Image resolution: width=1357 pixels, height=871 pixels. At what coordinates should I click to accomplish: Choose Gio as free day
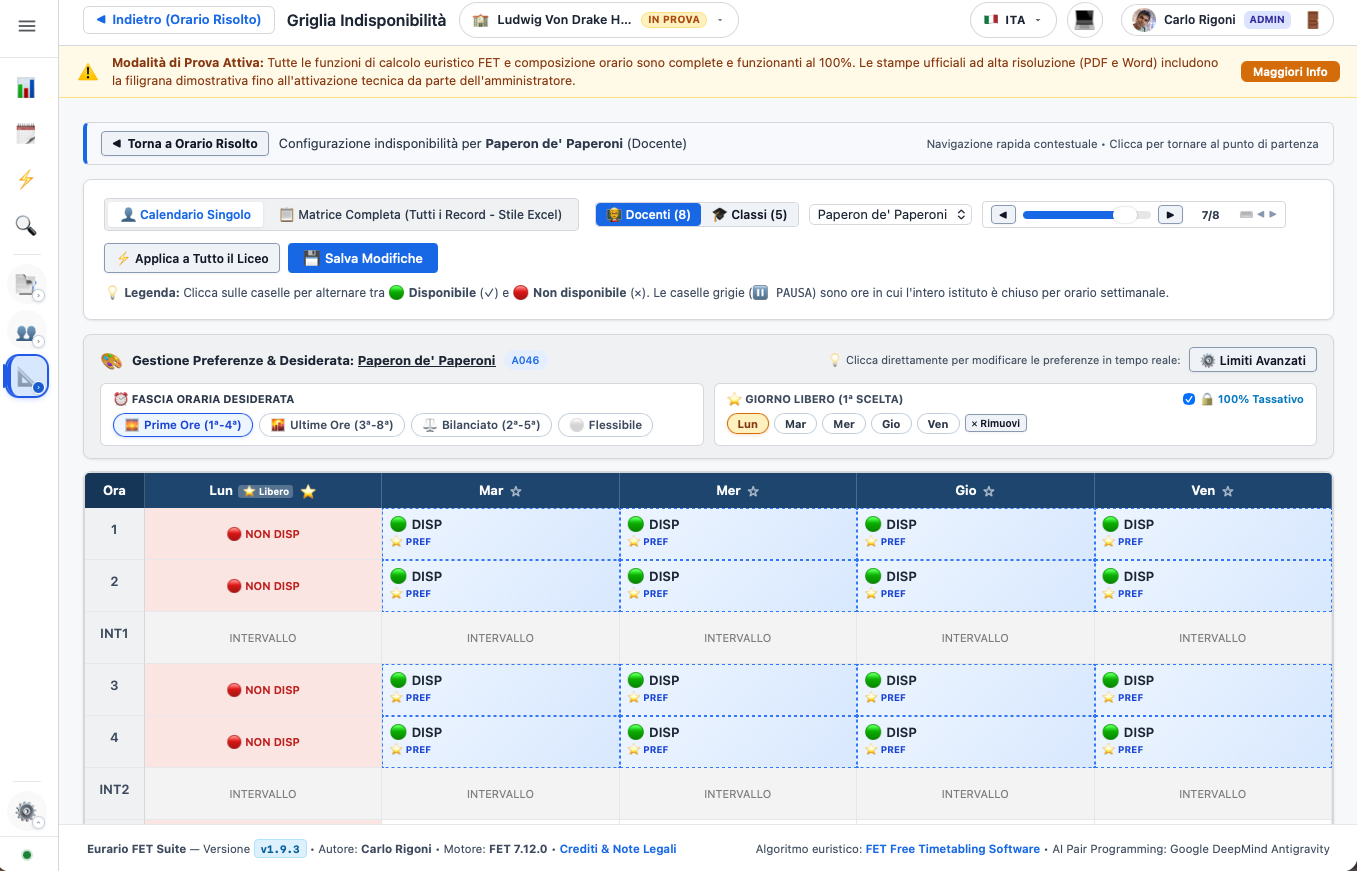click(891, 424)
